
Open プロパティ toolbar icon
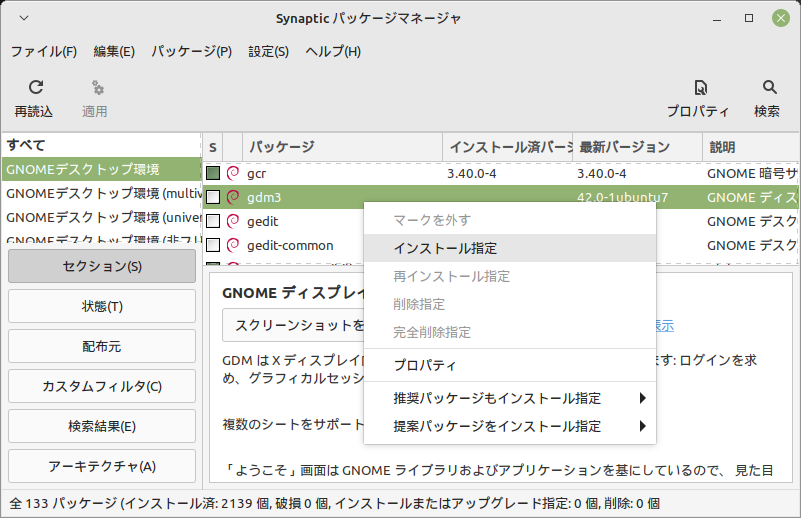tap(700, 88)
